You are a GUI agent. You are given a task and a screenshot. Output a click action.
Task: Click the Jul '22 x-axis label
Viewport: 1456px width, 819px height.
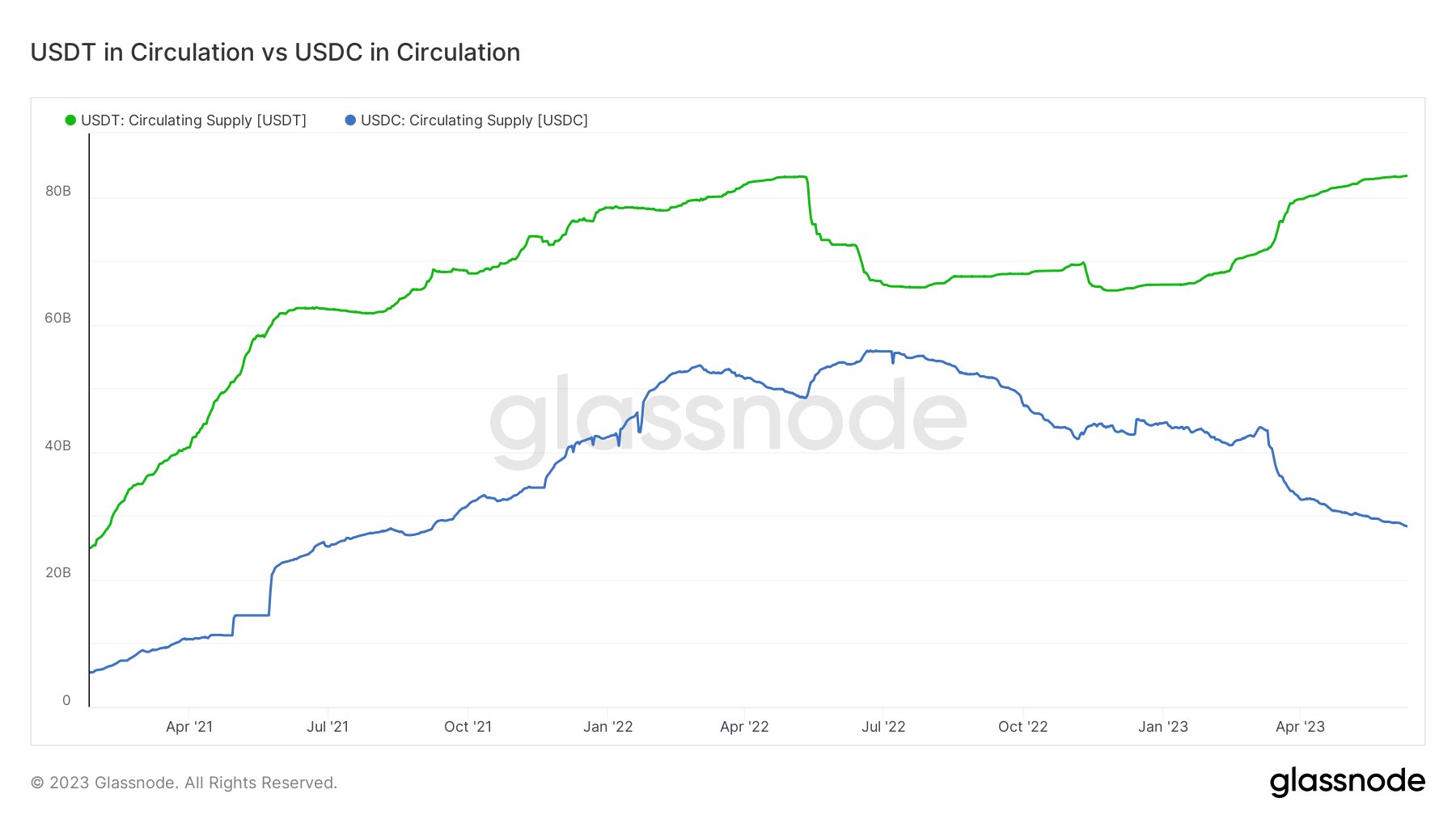[x=883, y=727]
